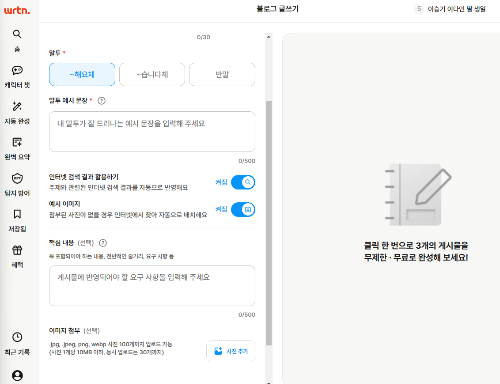Screen dimensions: 500x384
Task: Click the 0/500 counter under the 핵심 내용 box
Action: click(247, 315)
